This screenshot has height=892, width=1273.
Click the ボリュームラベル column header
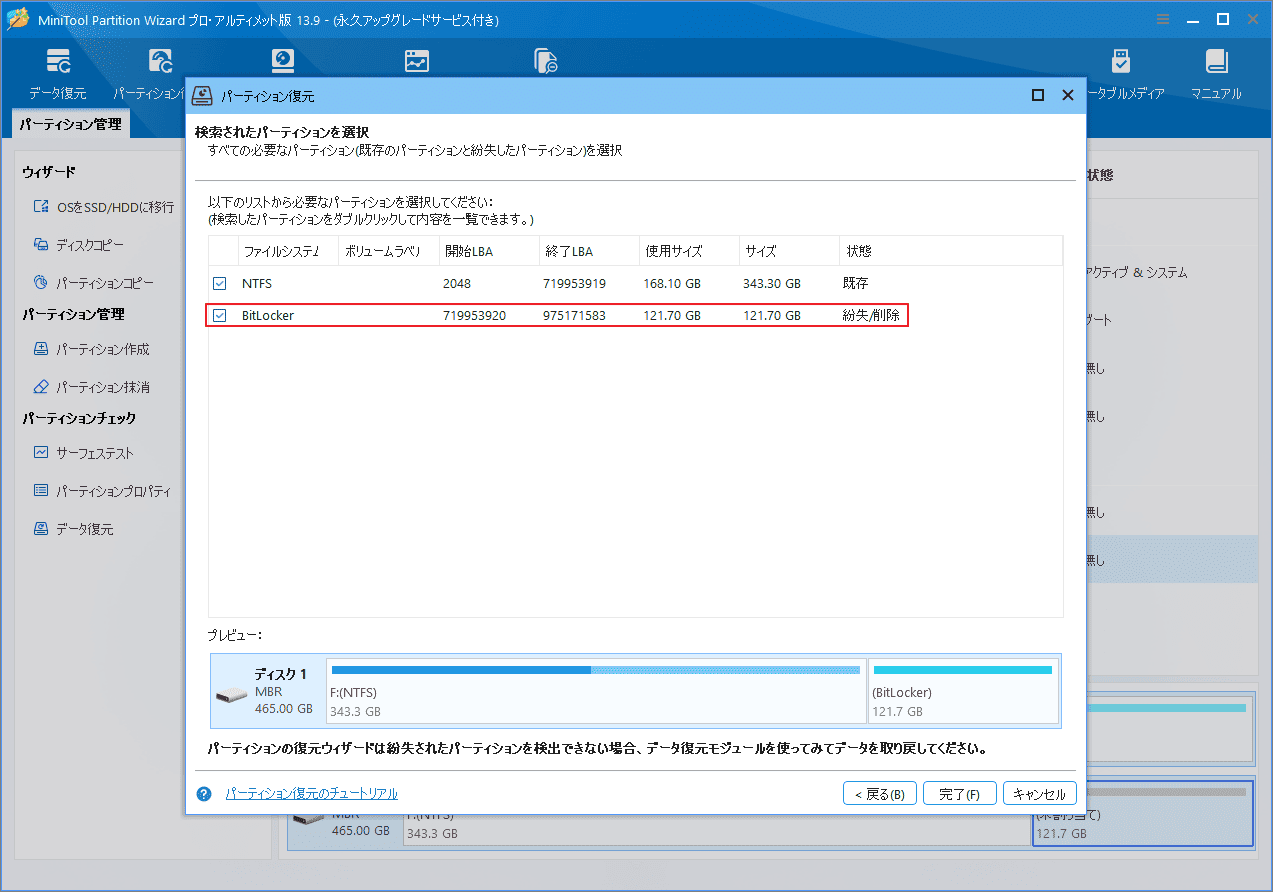[x=387, y=251]
